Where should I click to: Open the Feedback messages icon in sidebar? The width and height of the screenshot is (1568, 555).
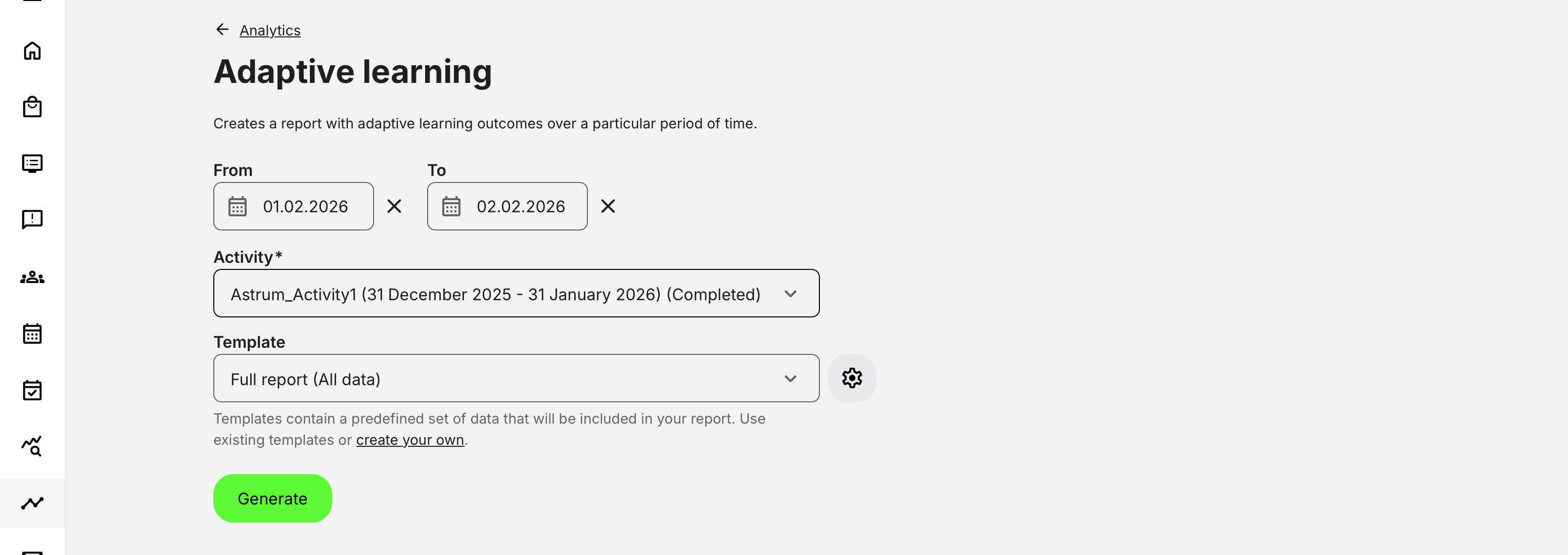pyautogui.click(x=32, y=219)
